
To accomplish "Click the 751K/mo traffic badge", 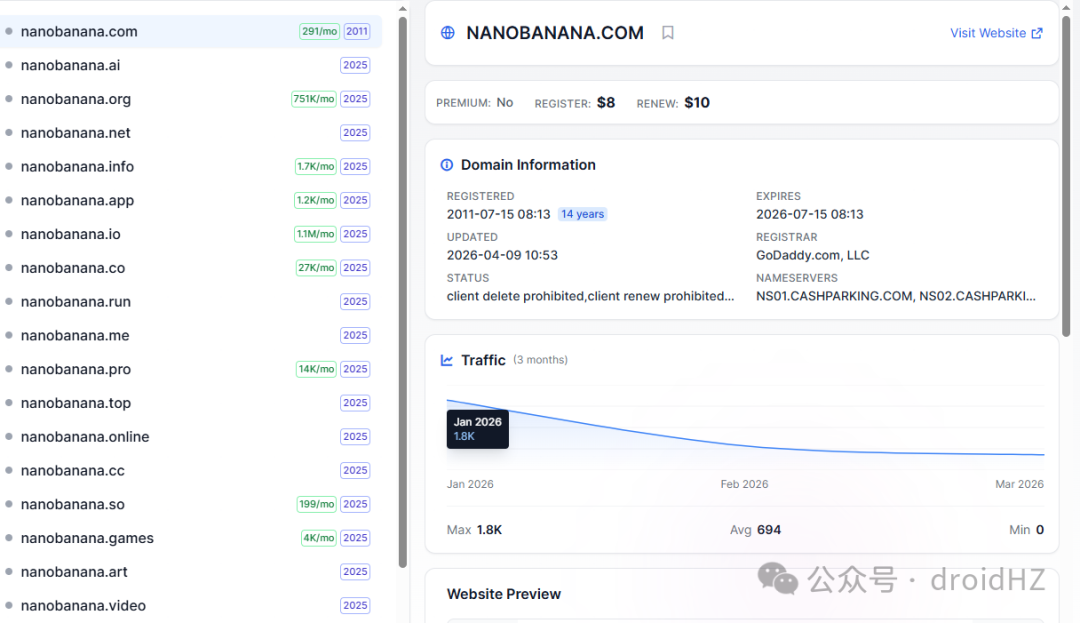I will 313,99.
